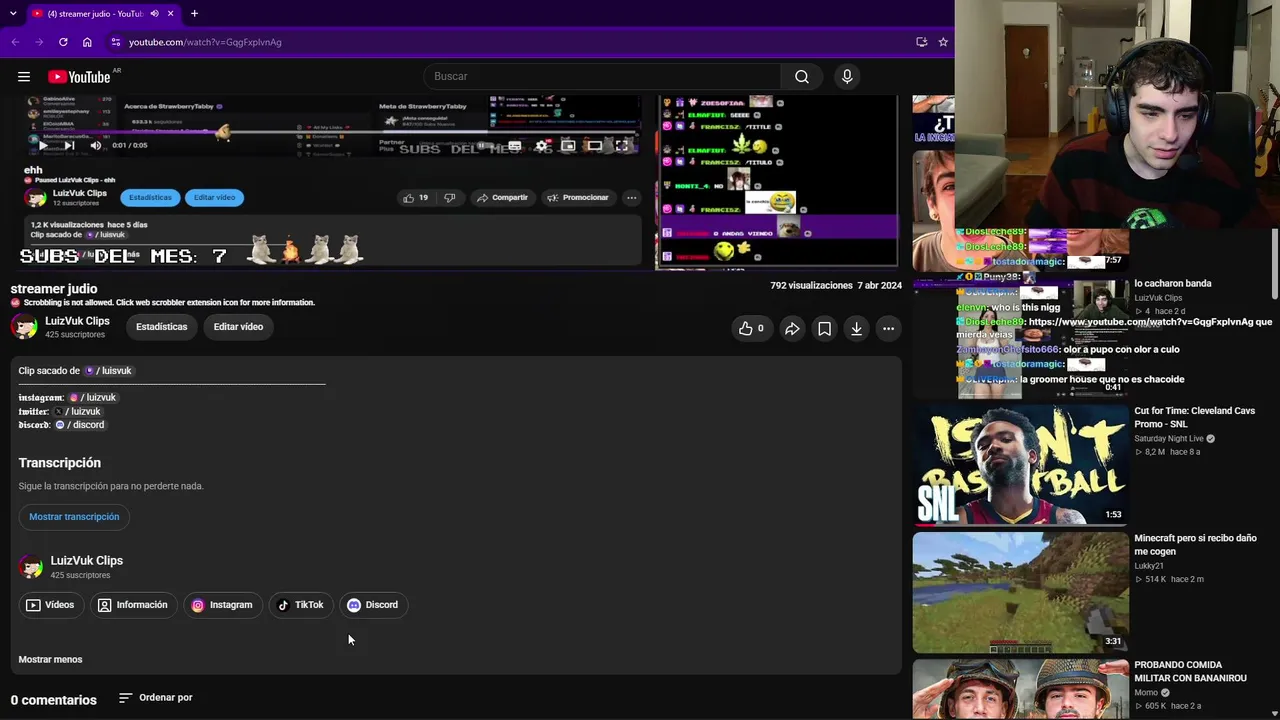
Task: Open the channel Información chip
Action: click(132, 605)
